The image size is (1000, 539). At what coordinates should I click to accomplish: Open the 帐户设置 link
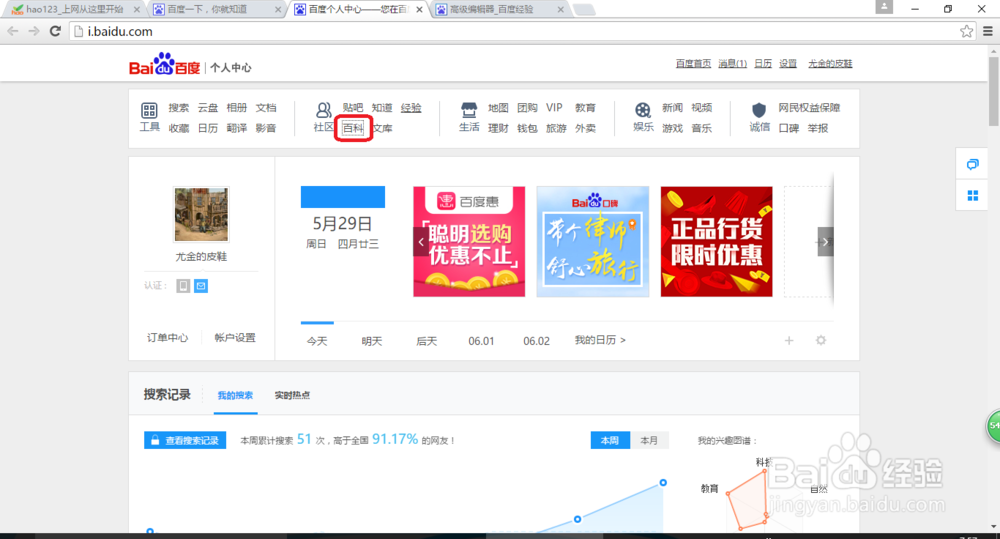click(x=235, y=337)
